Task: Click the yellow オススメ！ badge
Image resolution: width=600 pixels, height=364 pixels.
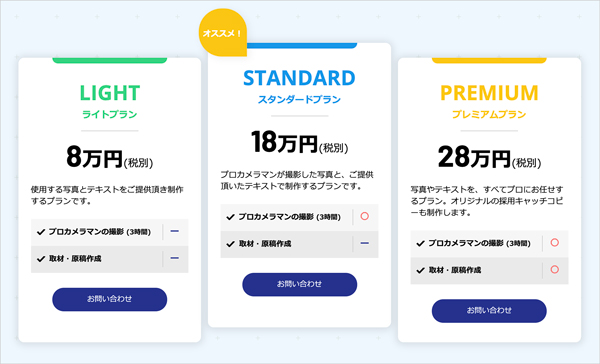Action: (x=223, y=33)
